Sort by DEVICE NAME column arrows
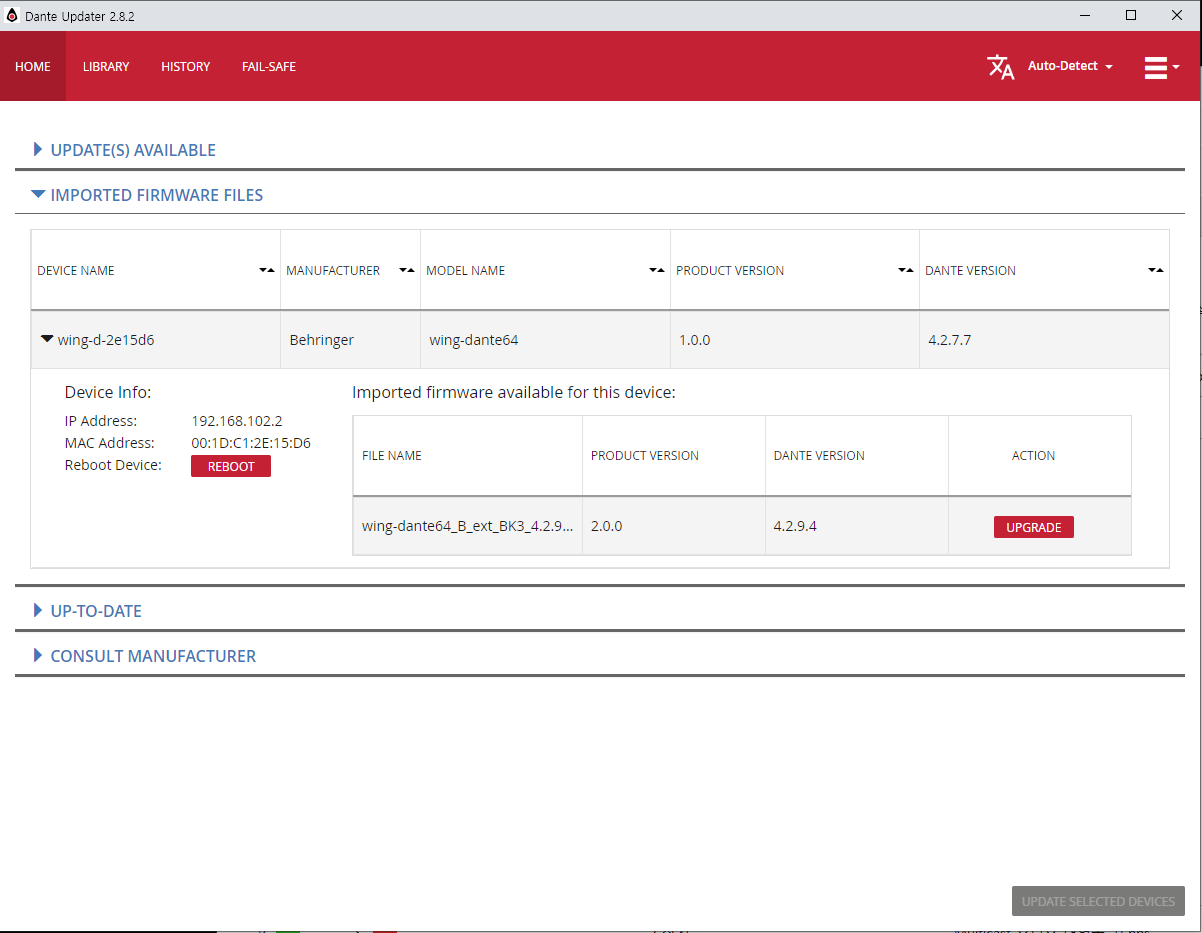Image resolution: width=1202 pixels, height=933 pixels. click(267, 271)
